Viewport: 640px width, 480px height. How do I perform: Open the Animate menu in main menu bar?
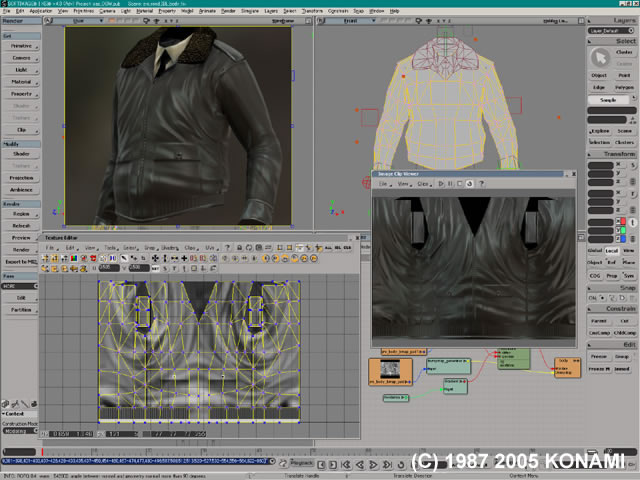[207, 11]
